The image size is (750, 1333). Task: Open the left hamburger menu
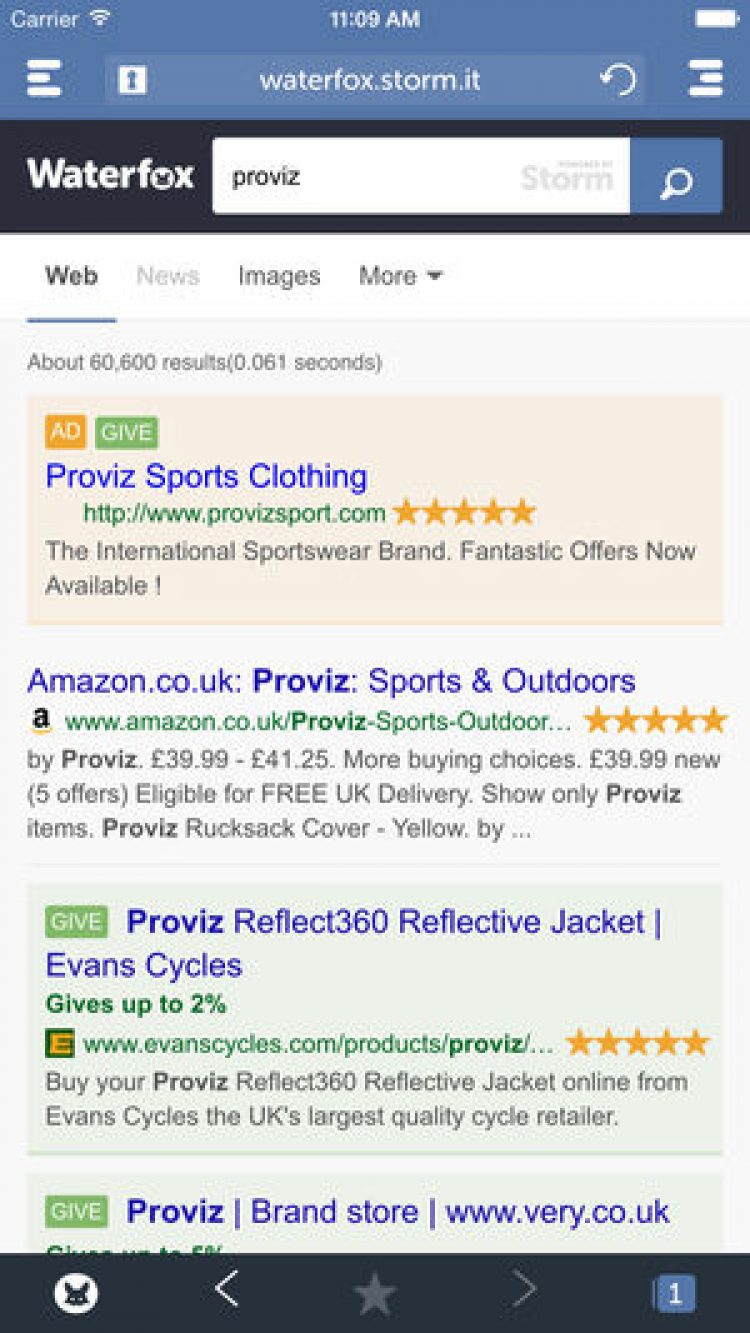(x=44, y=78)
